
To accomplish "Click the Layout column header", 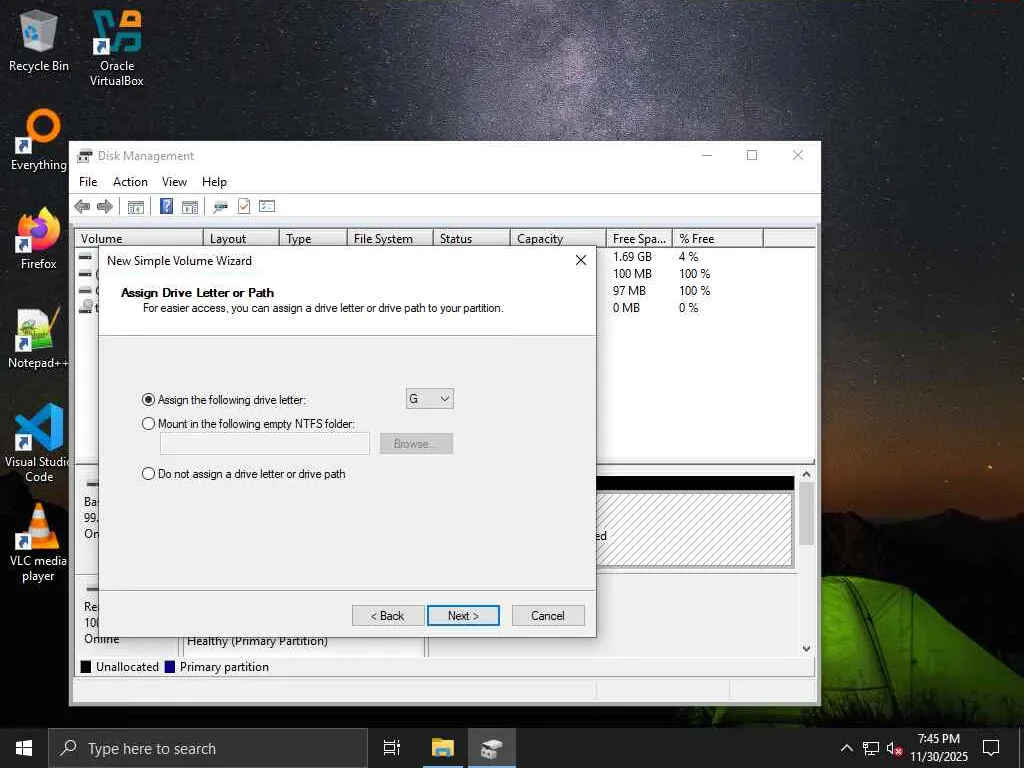I will 241,239.
